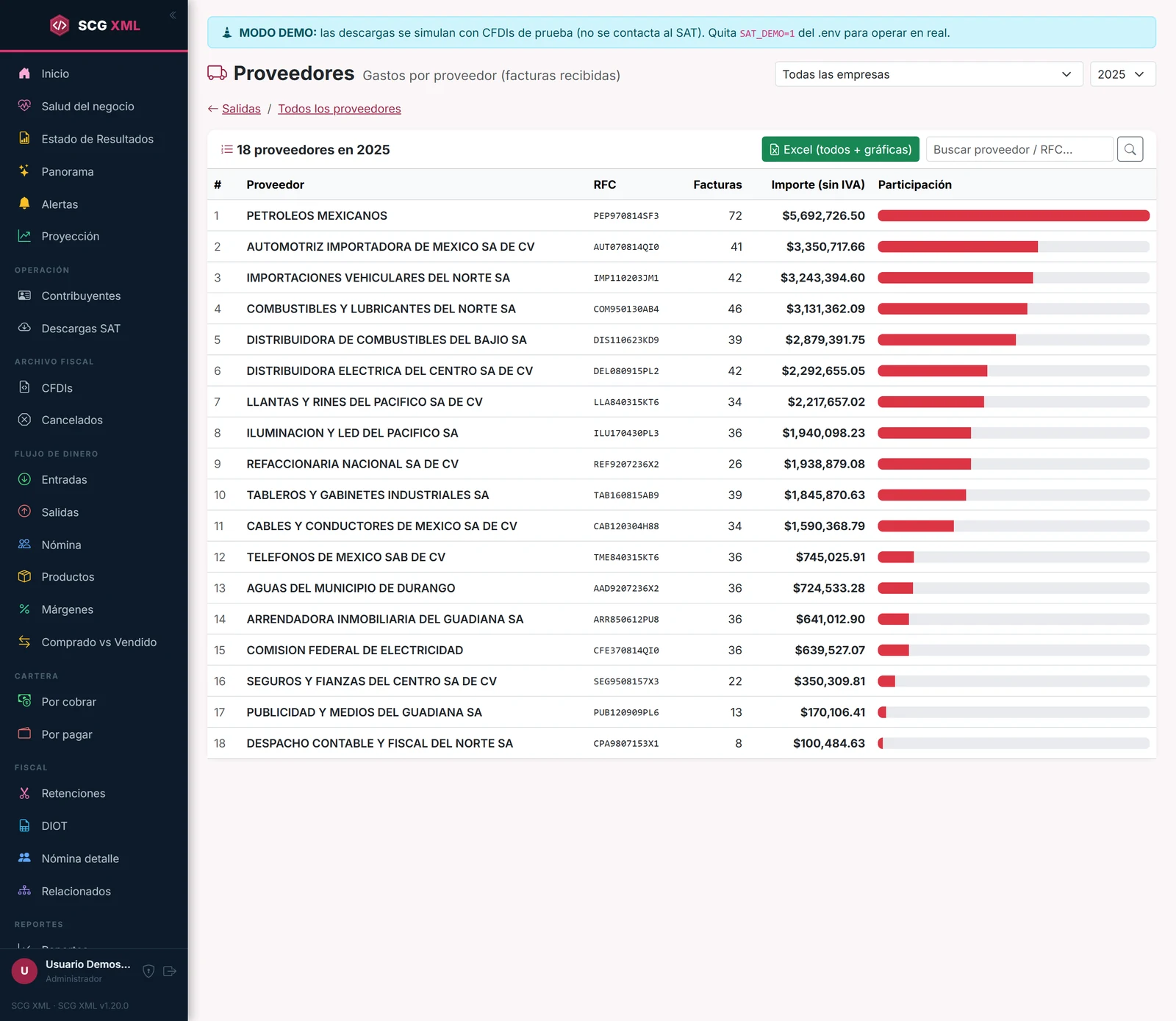The width and height of the screenshot is (1176, 1021).
Task: Open the 2025 year dropdown
Action: pos(1122,74)
